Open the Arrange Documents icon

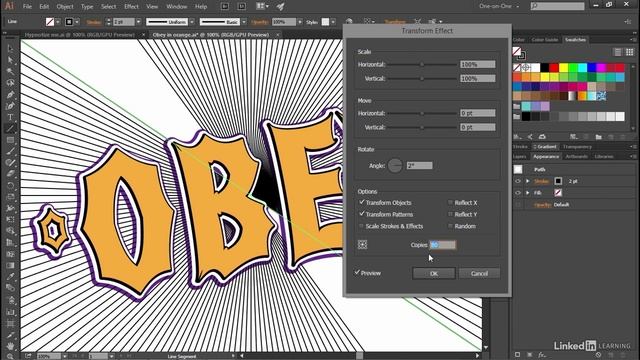(x=262, y=6)
